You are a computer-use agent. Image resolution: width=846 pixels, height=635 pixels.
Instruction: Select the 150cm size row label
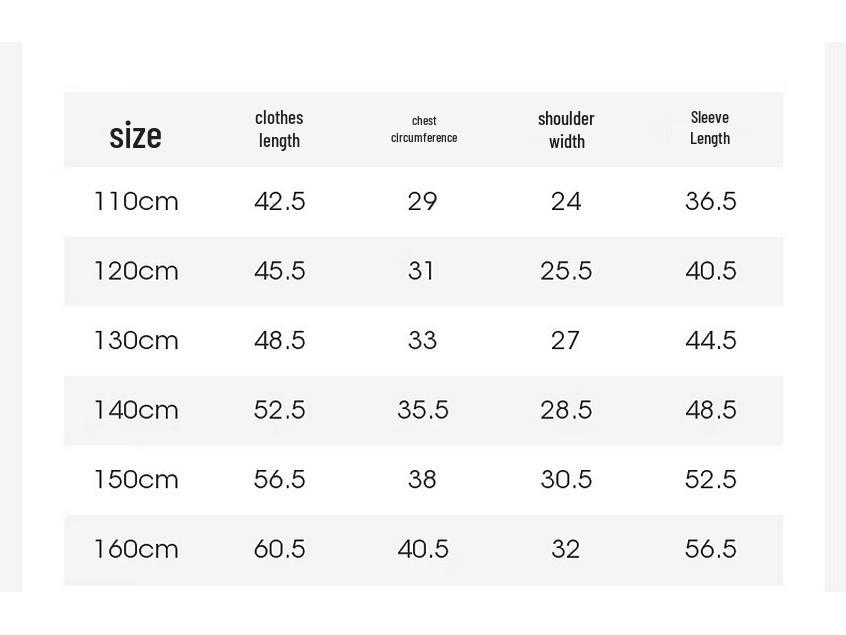click(136, 480)
